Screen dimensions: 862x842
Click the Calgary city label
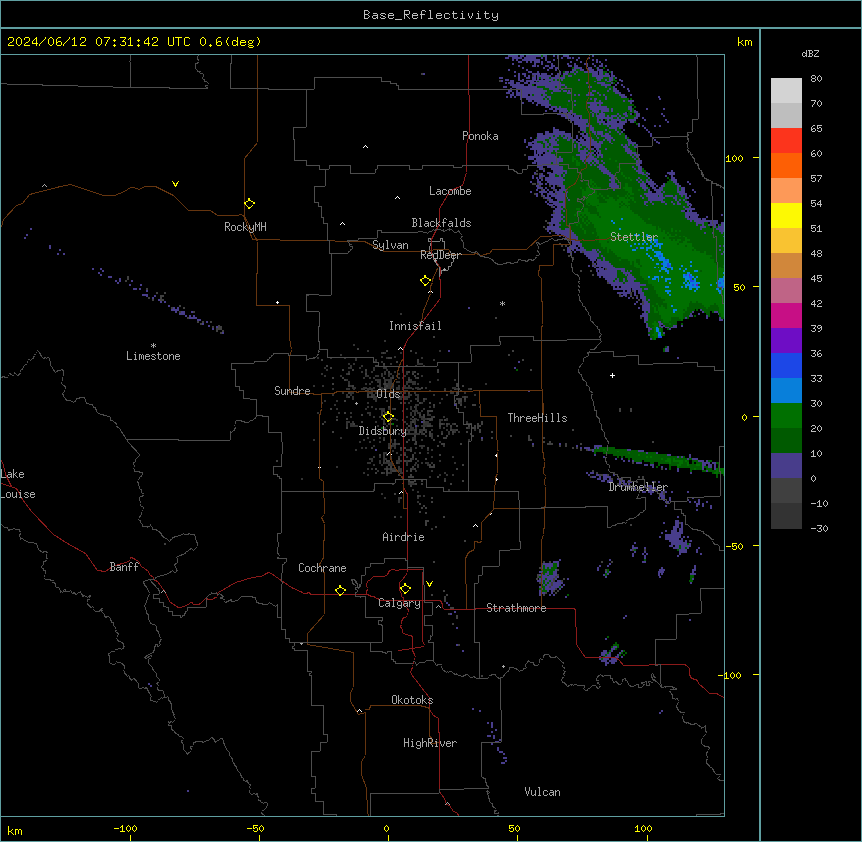tap(400, 603)
